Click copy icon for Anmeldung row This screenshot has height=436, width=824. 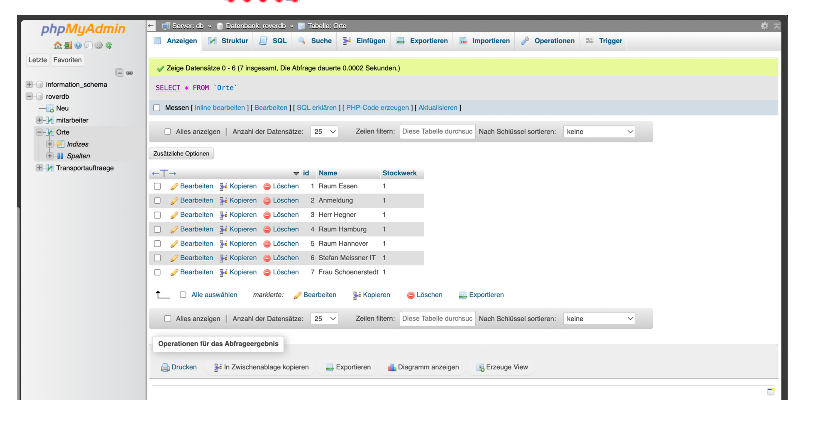click(224, 201)
